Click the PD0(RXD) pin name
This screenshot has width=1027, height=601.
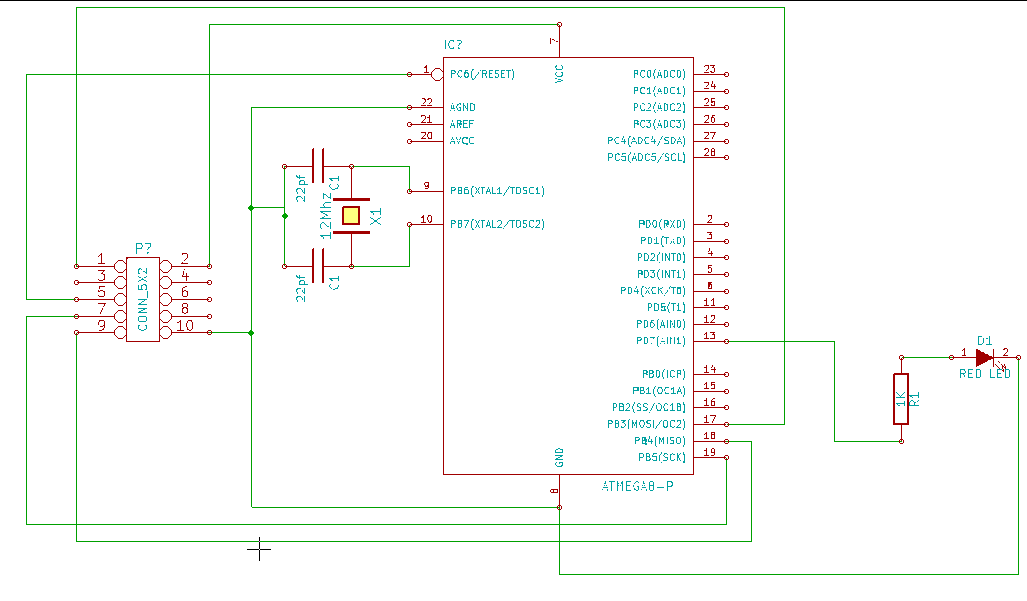(662, 224)
